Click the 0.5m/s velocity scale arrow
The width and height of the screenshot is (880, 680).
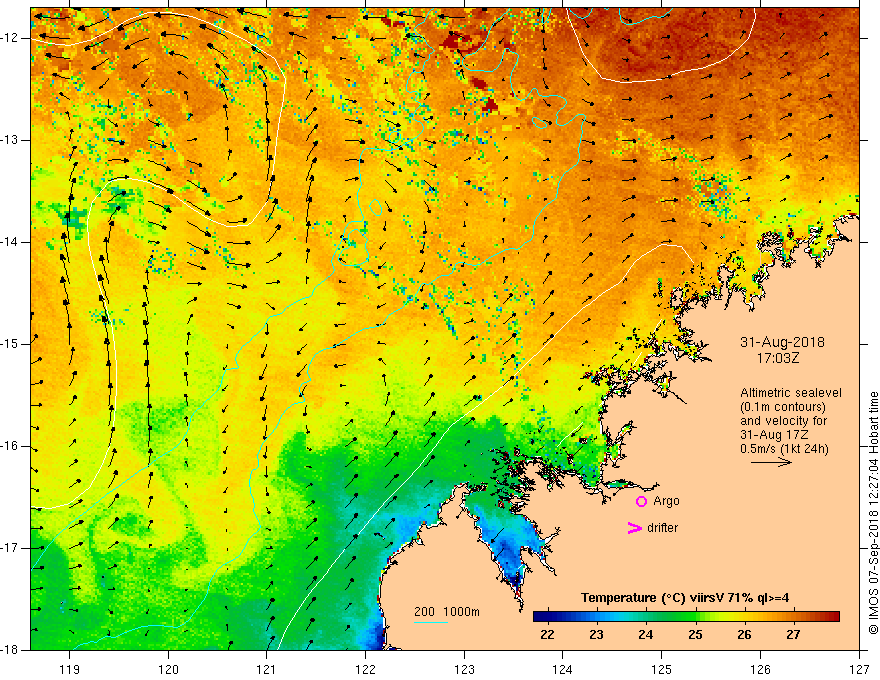click(x=771, y=462)
